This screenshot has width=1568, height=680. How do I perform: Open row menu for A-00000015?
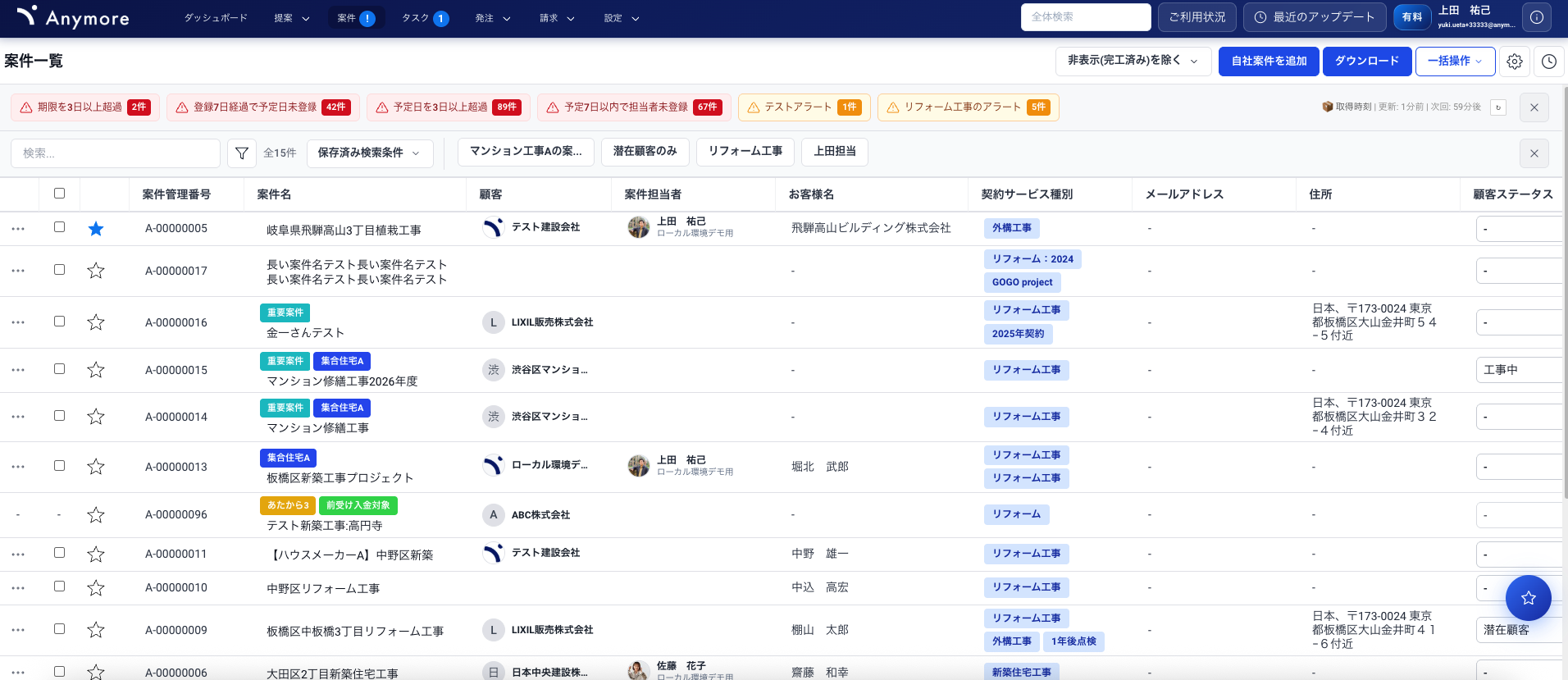coord(18,370)
